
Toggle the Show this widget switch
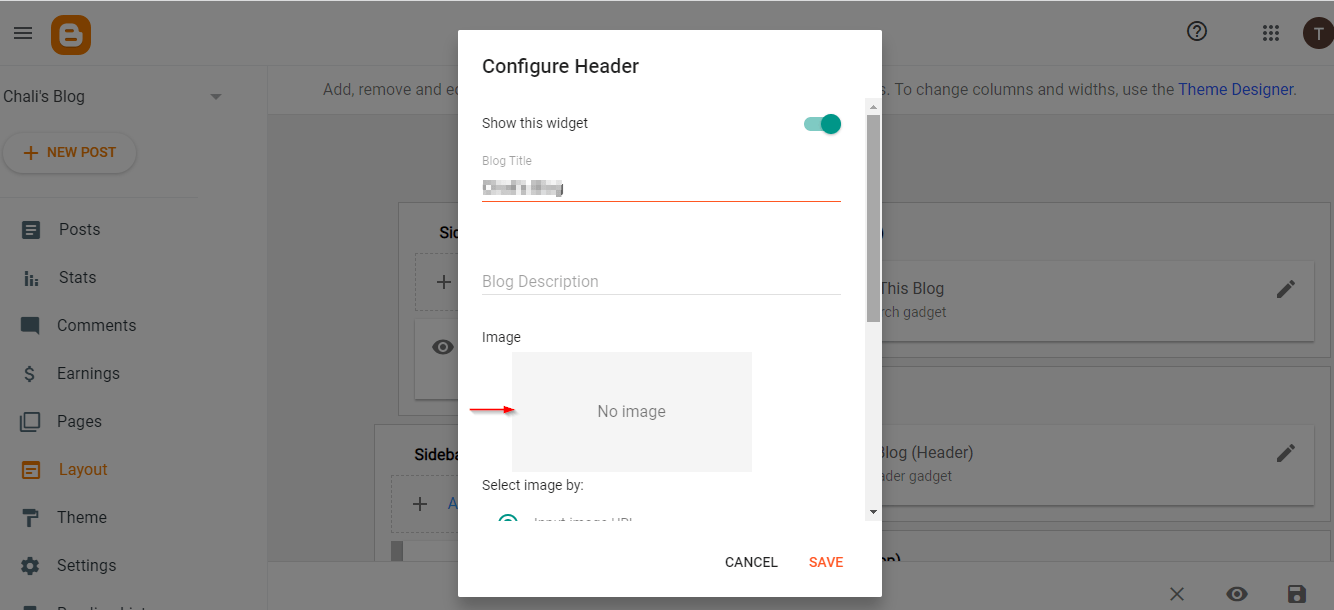click(x=822, y=124)
